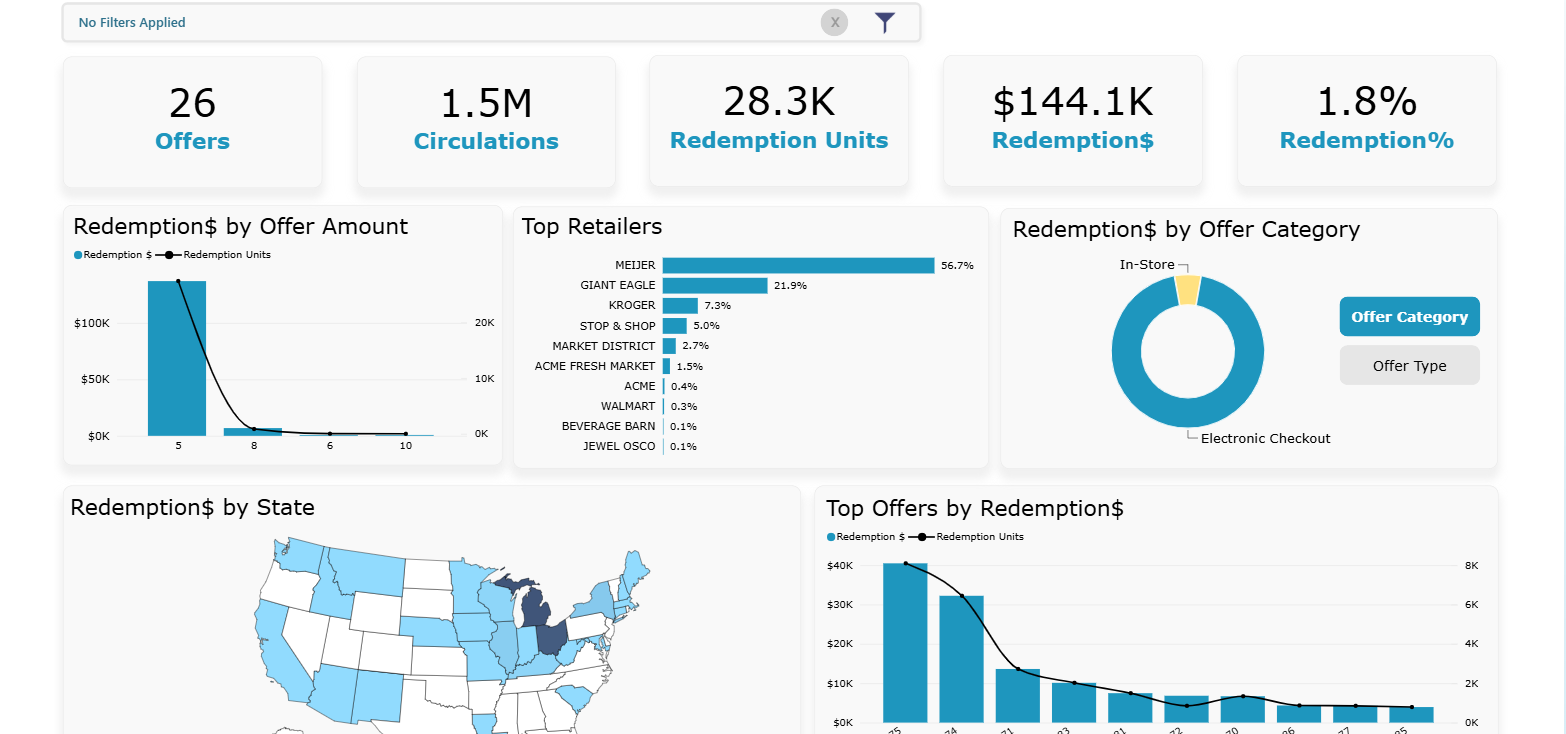Click the BEVERAGE BARN retailer label
1566x734 pixels.
tap(608, 426)
